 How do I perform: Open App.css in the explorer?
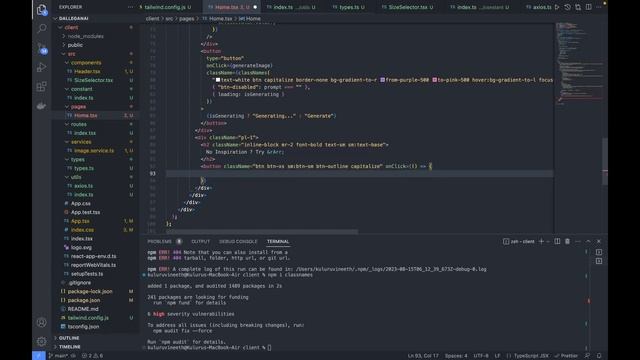81,203
